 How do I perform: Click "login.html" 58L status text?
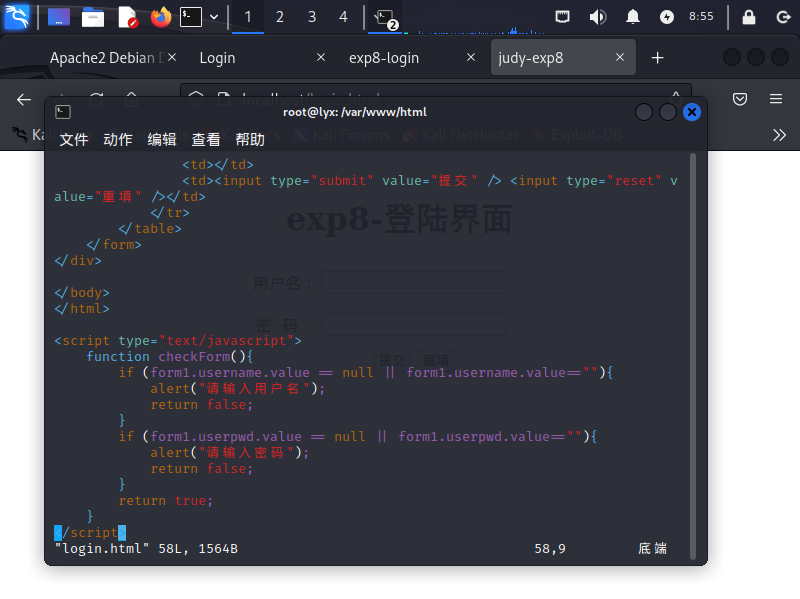pos(146,548)
